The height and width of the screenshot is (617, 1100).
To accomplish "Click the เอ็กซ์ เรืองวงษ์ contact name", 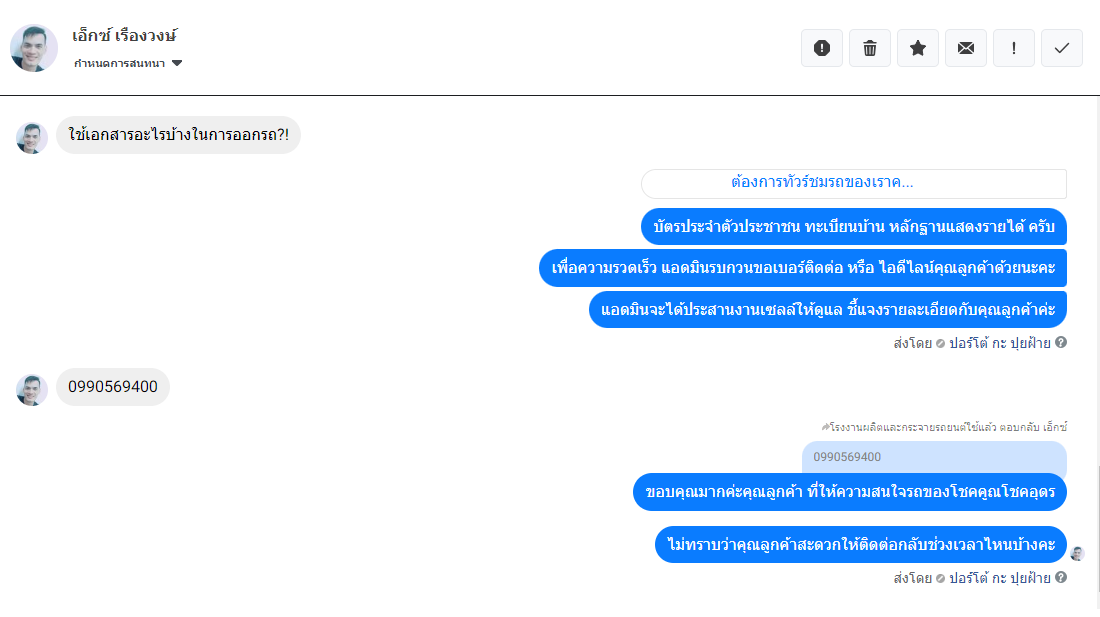I will point(124,35).
